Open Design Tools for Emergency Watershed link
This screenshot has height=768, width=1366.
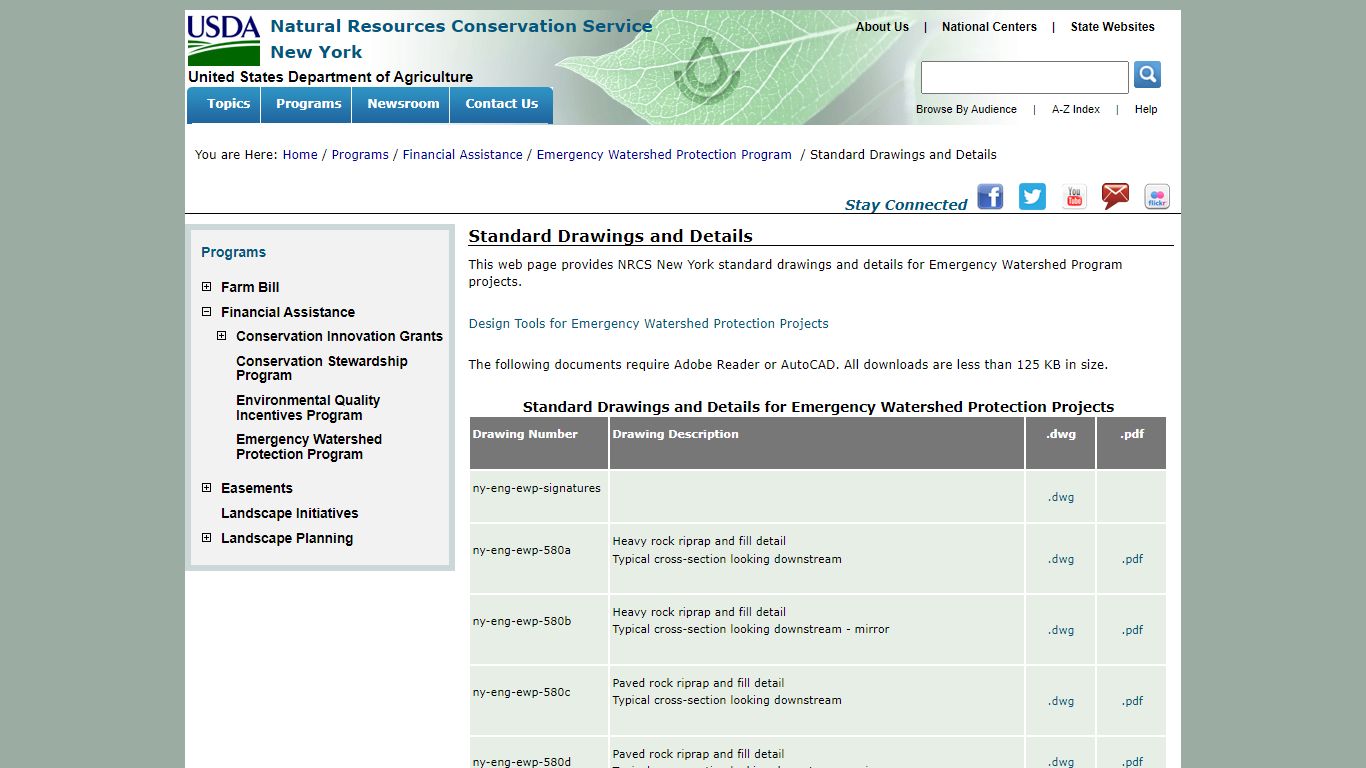648,324
